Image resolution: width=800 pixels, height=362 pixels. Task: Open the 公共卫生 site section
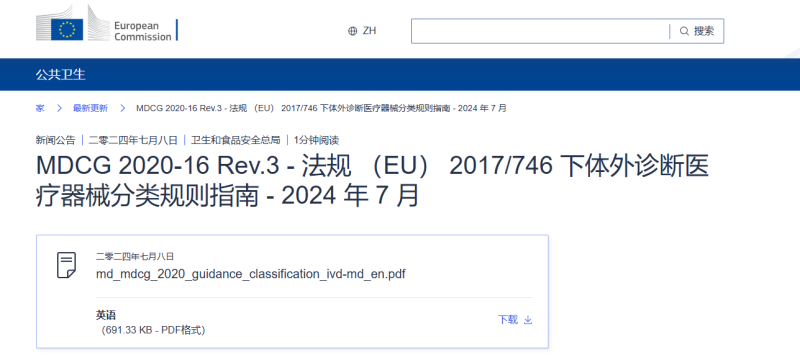(61, 74)
